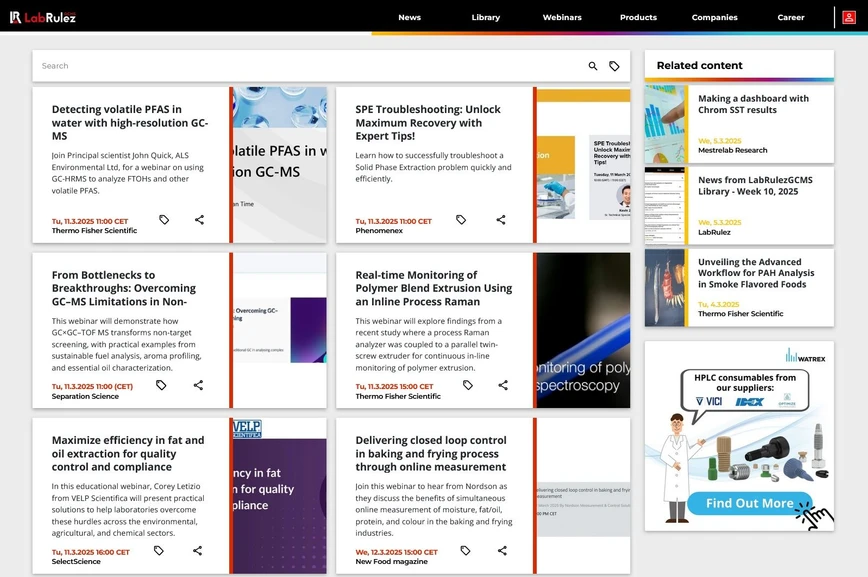
Task: Open Maximize efficiency in fat extraction title
Action: 128,453
